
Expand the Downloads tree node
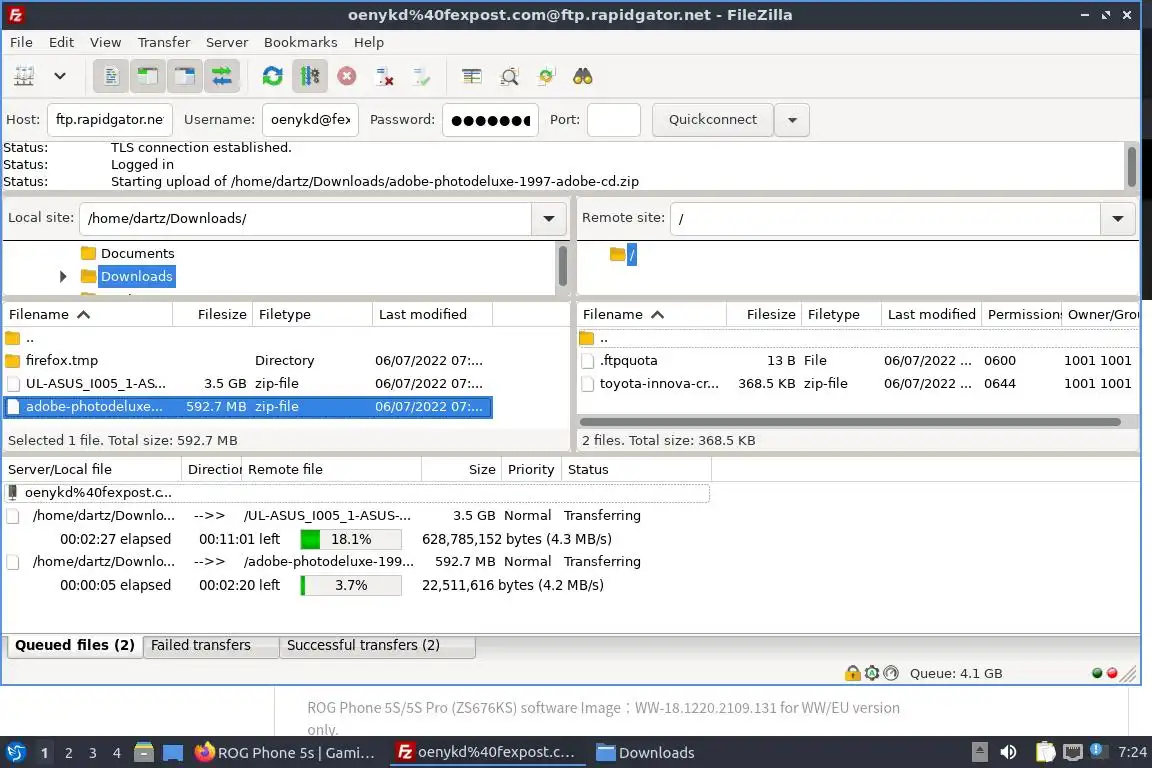click(63, 276)
